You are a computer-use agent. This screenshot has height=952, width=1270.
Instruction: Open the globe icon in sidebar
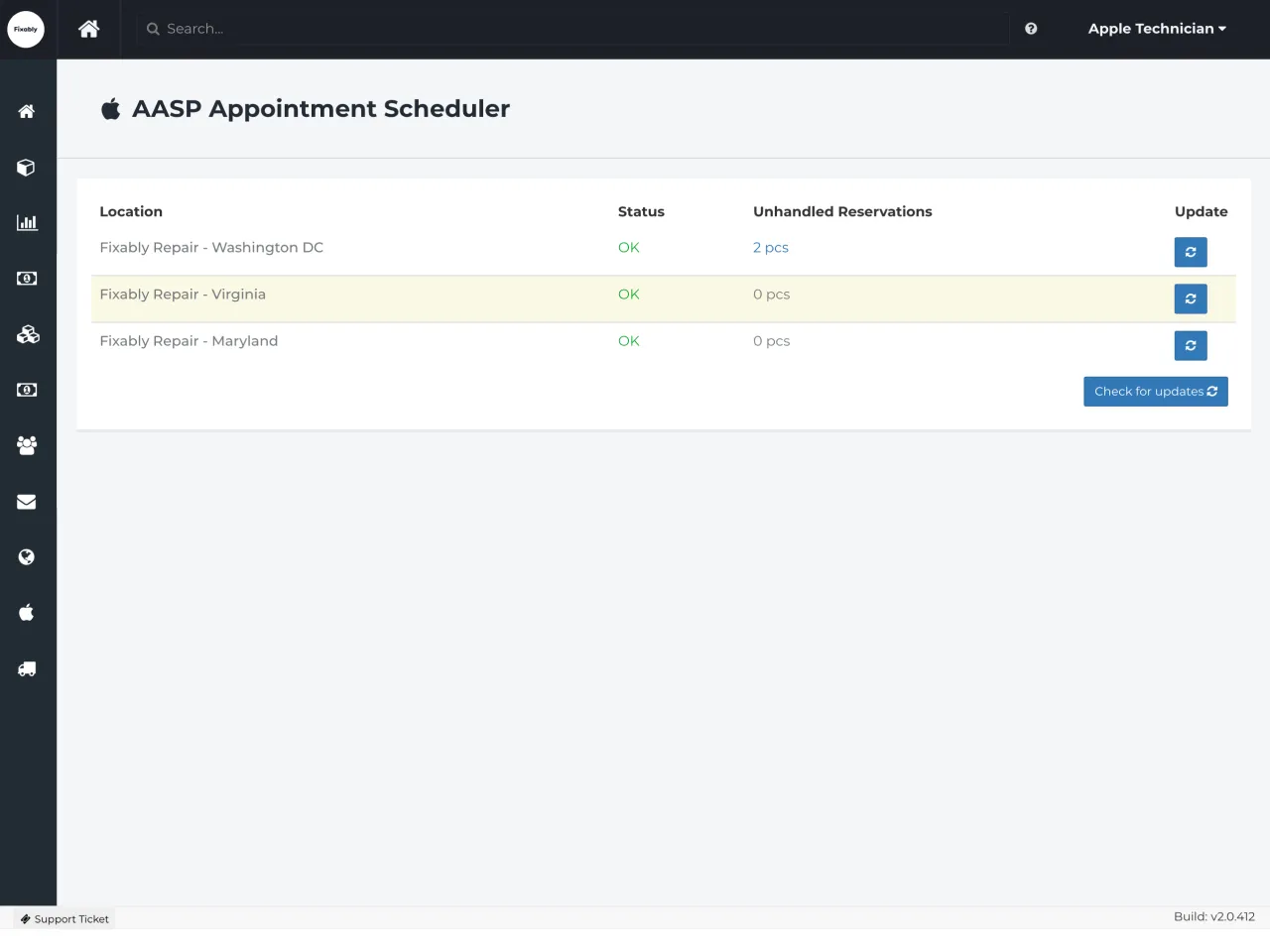pyautogui.click(x=26, y=556)
